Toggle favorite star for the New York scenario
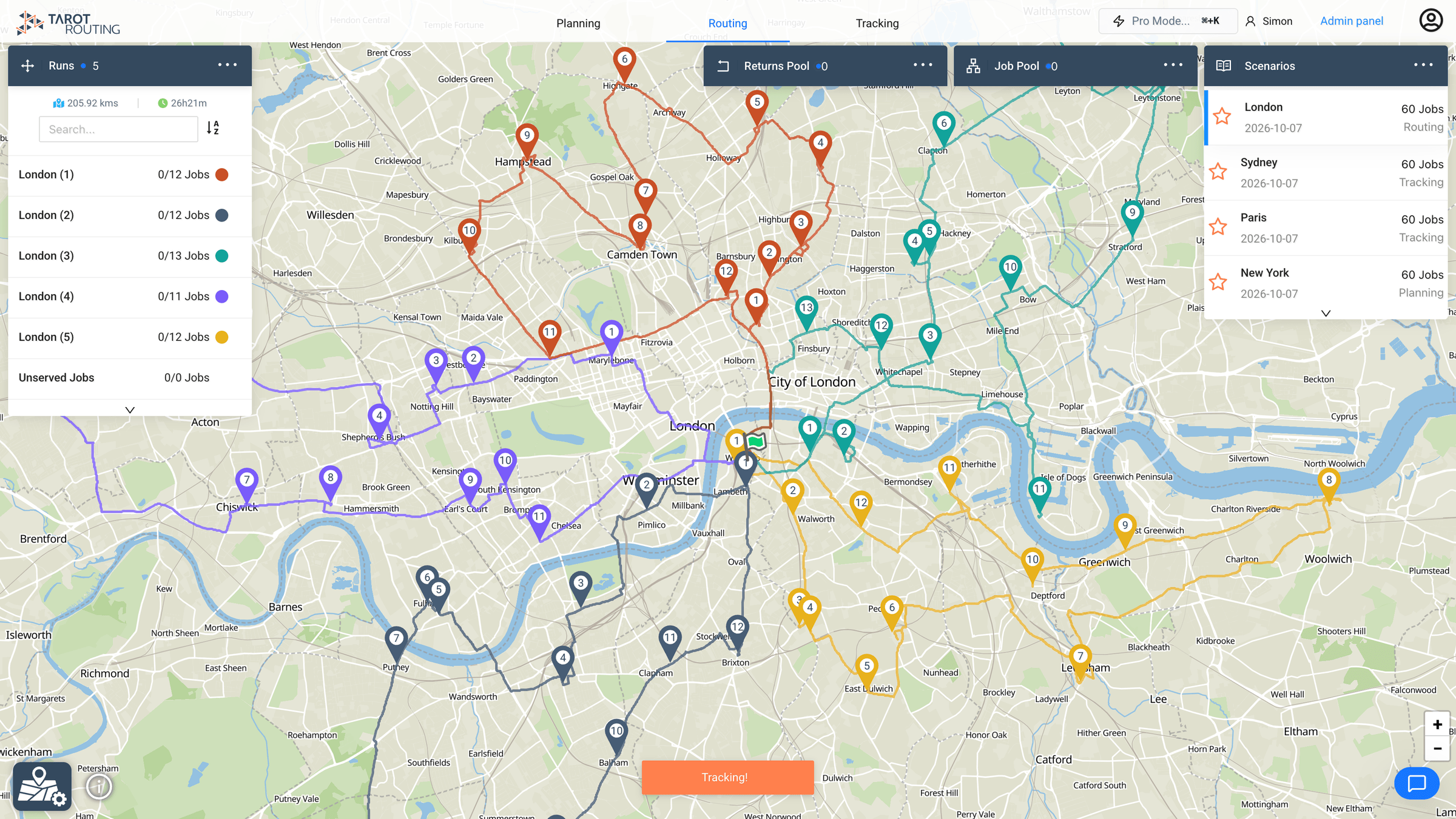Screen dimensions: 1456x819 [x=1218, y=281]
